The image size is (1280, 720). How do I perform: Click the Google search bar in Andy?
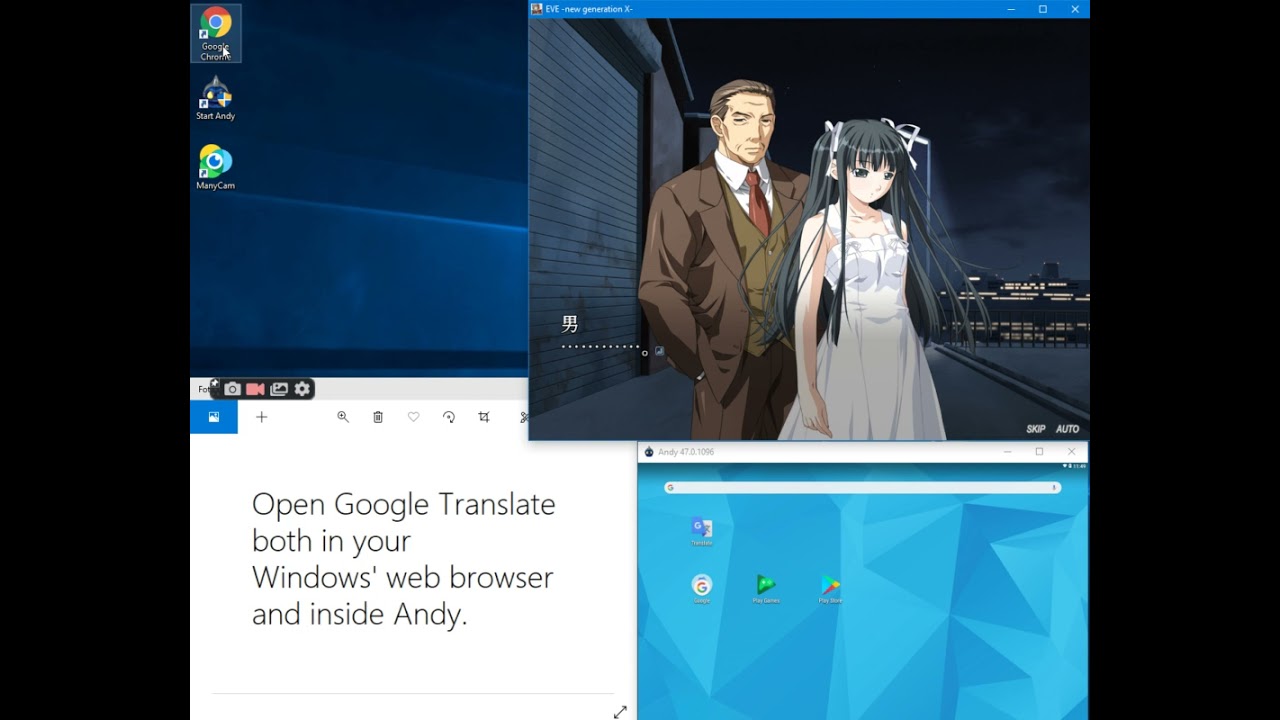862,487
